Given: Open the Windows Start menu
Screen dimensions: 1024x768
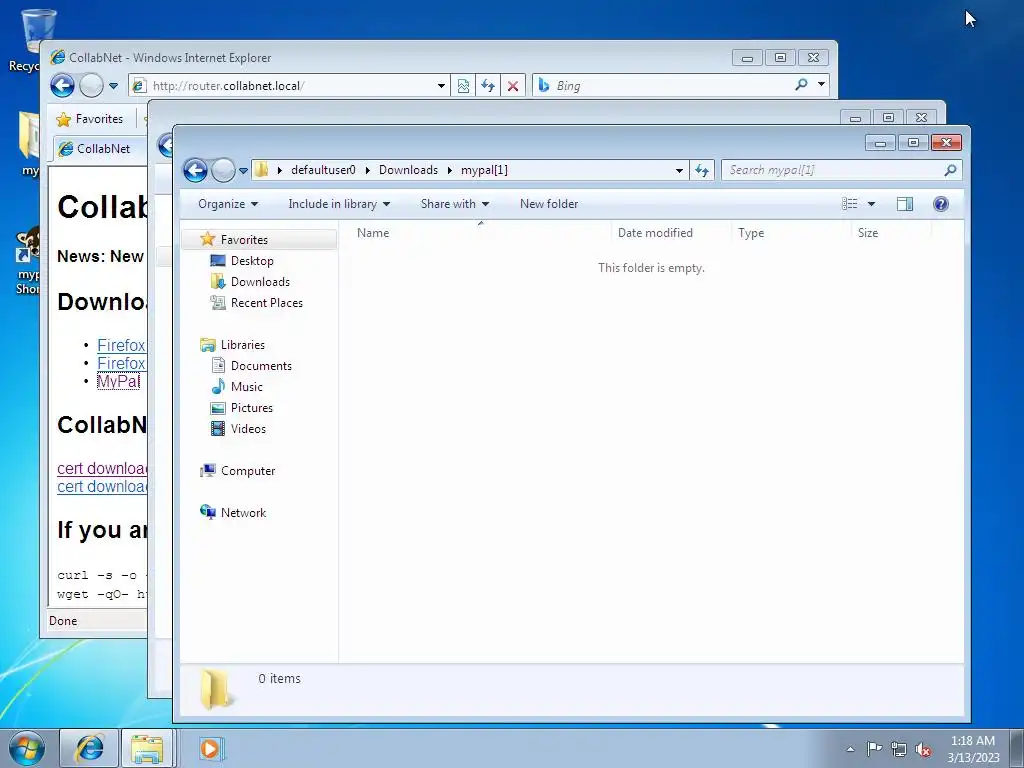Looking at the screenshot, I should pyautogui.click(x=27, y=748).
